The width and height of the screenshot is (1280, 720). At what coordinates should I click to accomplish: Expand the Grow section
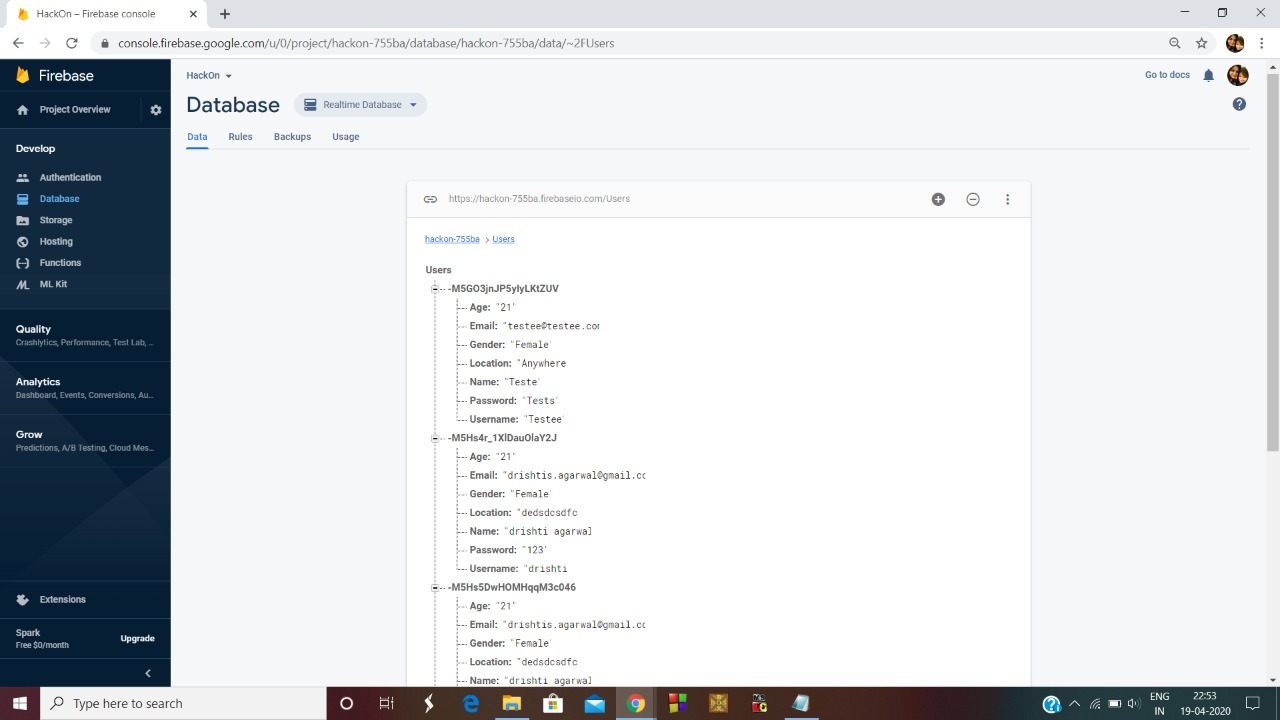[x=85, y=441]
